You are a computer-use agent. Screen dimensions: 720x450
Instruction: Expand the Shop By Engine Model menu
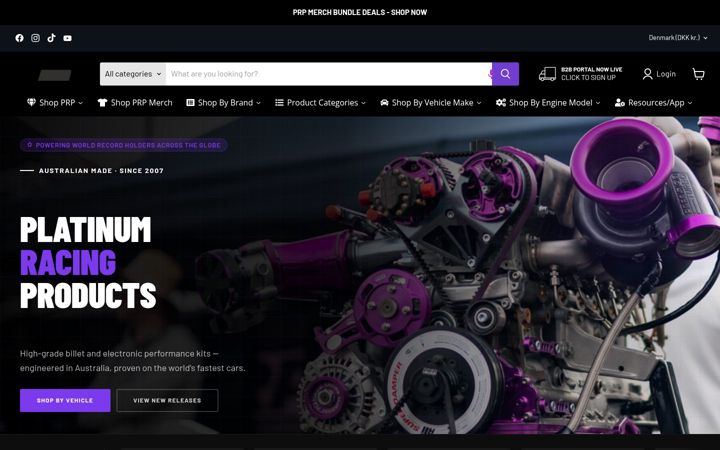pyautogui.click(x=548, y=102)
